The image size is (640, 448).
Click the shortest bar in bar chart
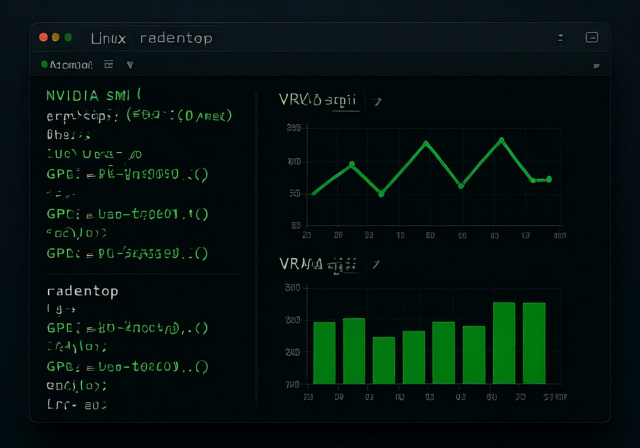click(384, 360)
